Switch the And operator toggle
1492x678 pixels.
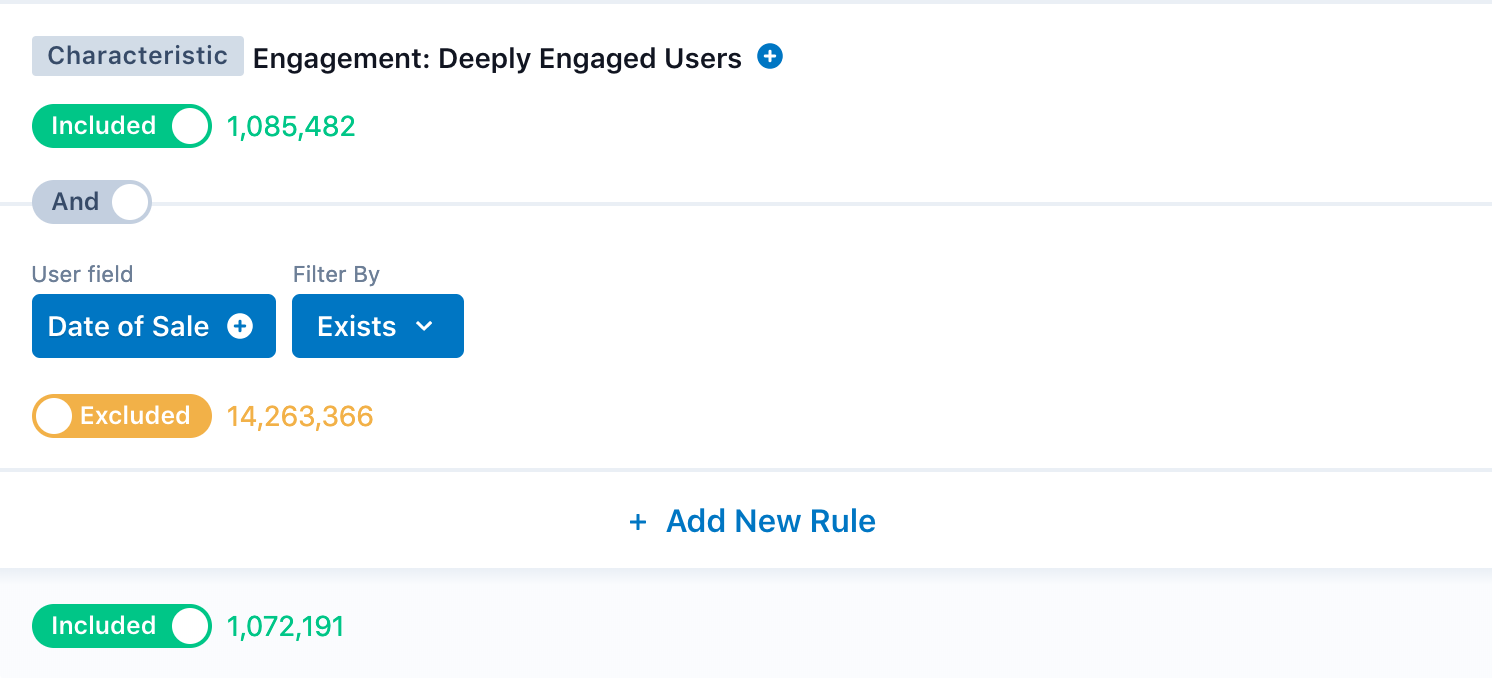point(91,202)
